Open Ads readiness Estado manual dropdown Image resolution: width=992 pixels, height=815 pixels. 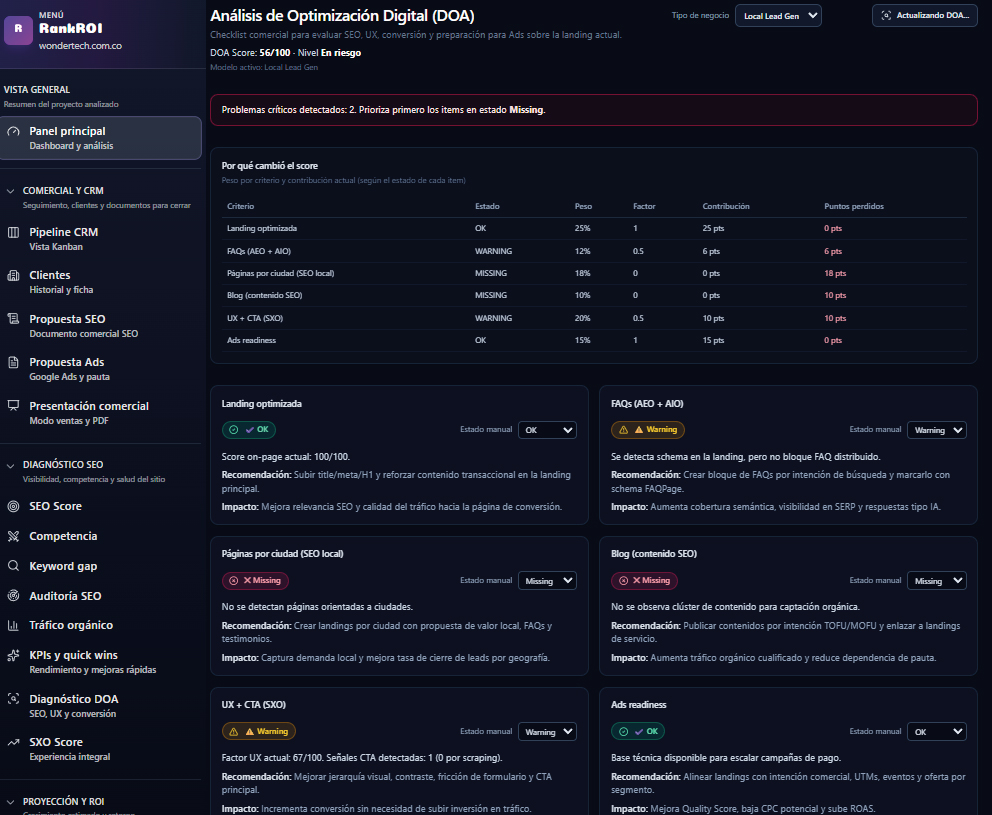[936, 731]
